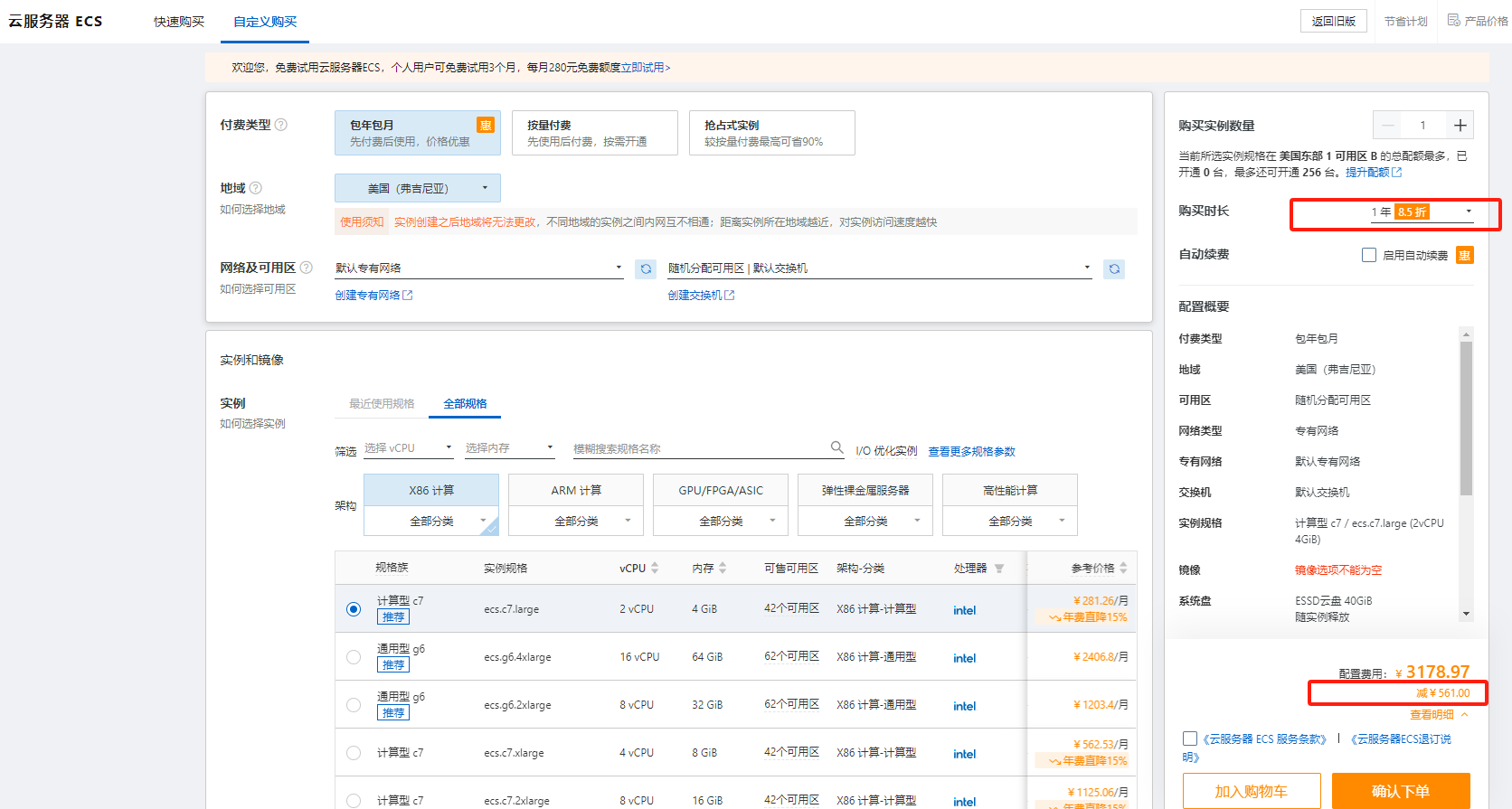Refresh the 默认专有网络 list

click(x=646, y=268)
